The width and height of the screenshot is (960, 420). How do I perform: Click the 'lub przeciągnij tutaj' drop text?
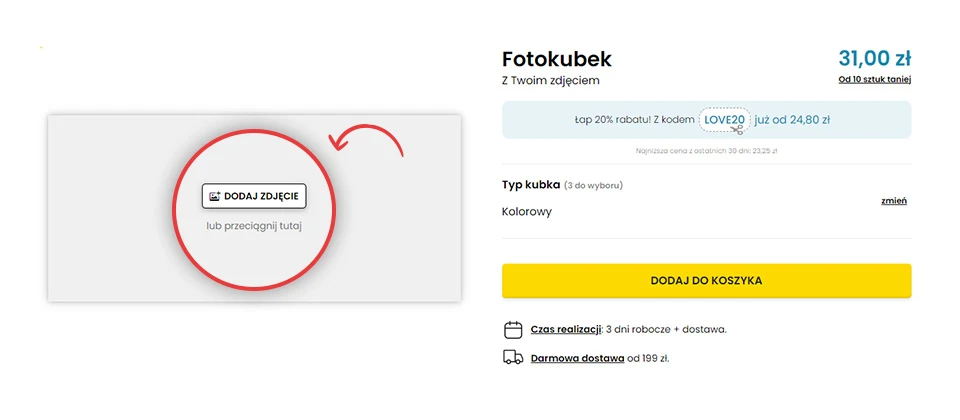point(254,226)
